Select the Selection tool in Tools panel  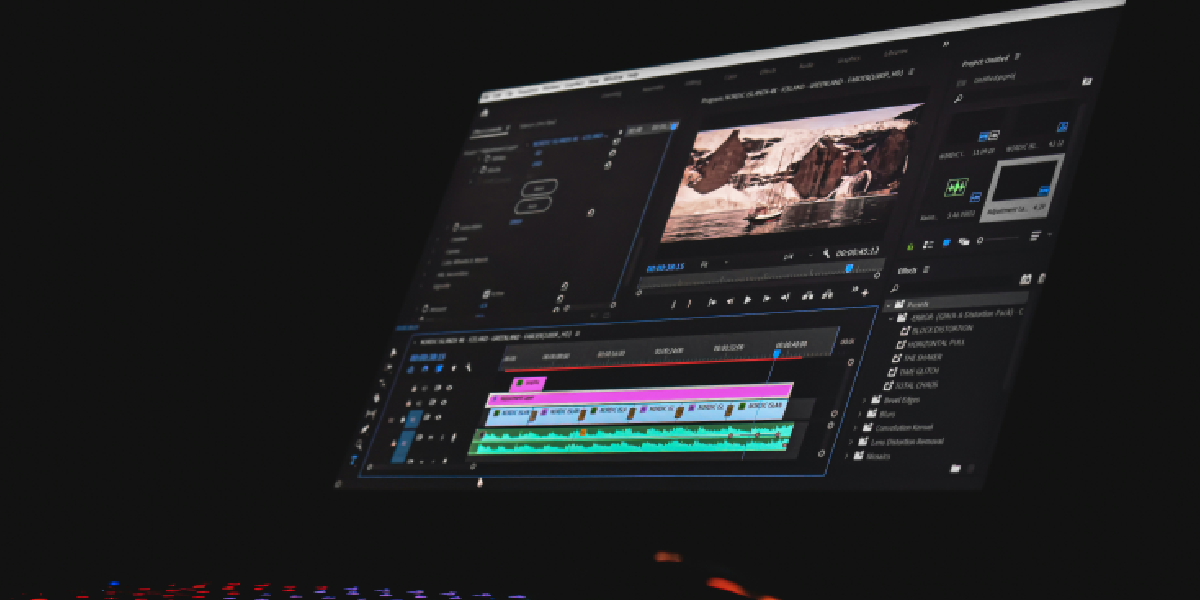pyautogui.click(x=393, y=352)
